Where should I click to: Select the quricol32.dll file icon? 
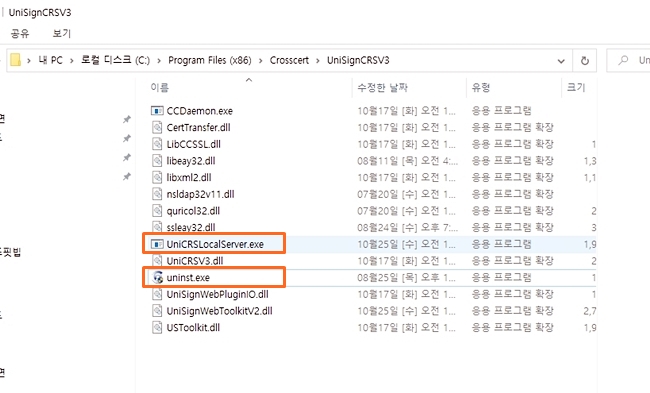click(x=157, y=211)
